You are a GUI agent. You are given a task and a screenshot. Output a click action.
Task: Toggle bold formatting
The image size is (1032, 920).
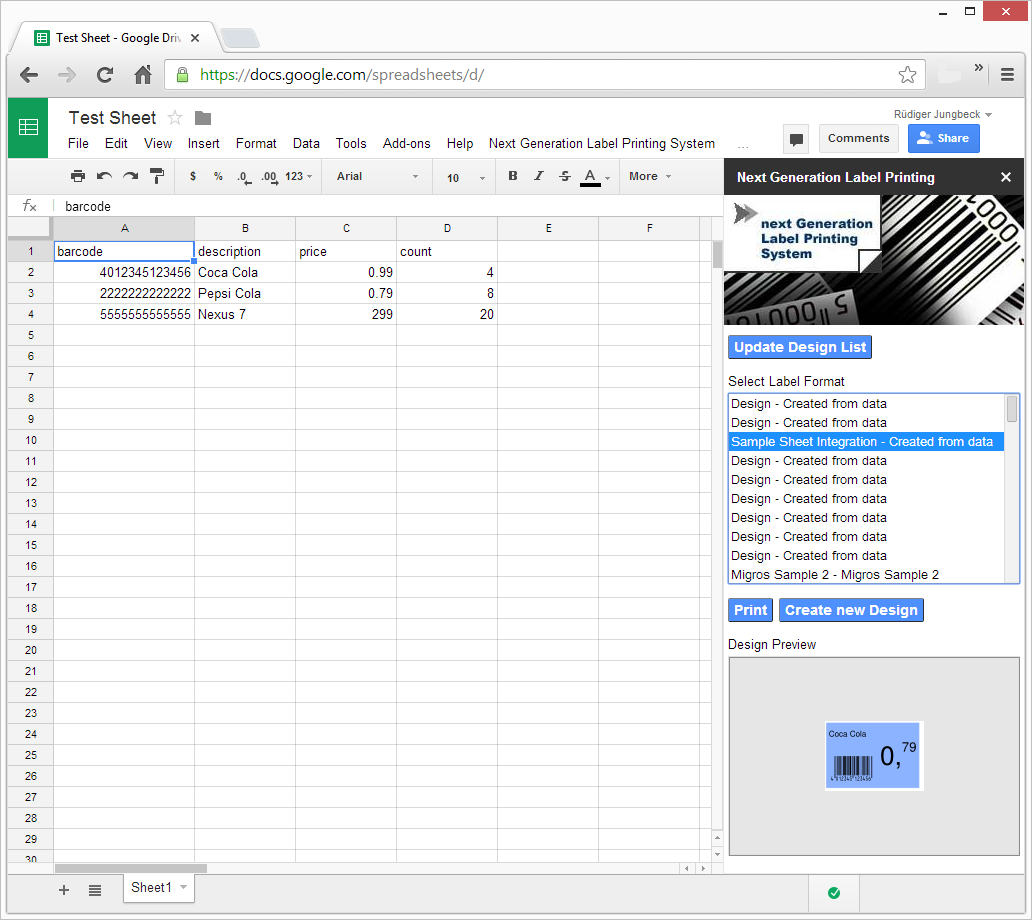(513, 176)
